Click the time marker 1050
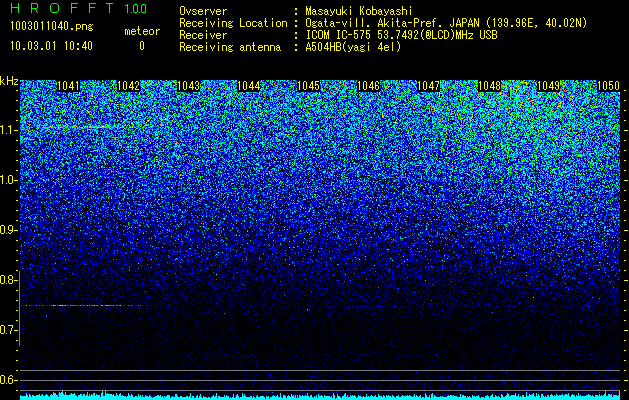Screen dimensions: 629x400 point(609,86)
